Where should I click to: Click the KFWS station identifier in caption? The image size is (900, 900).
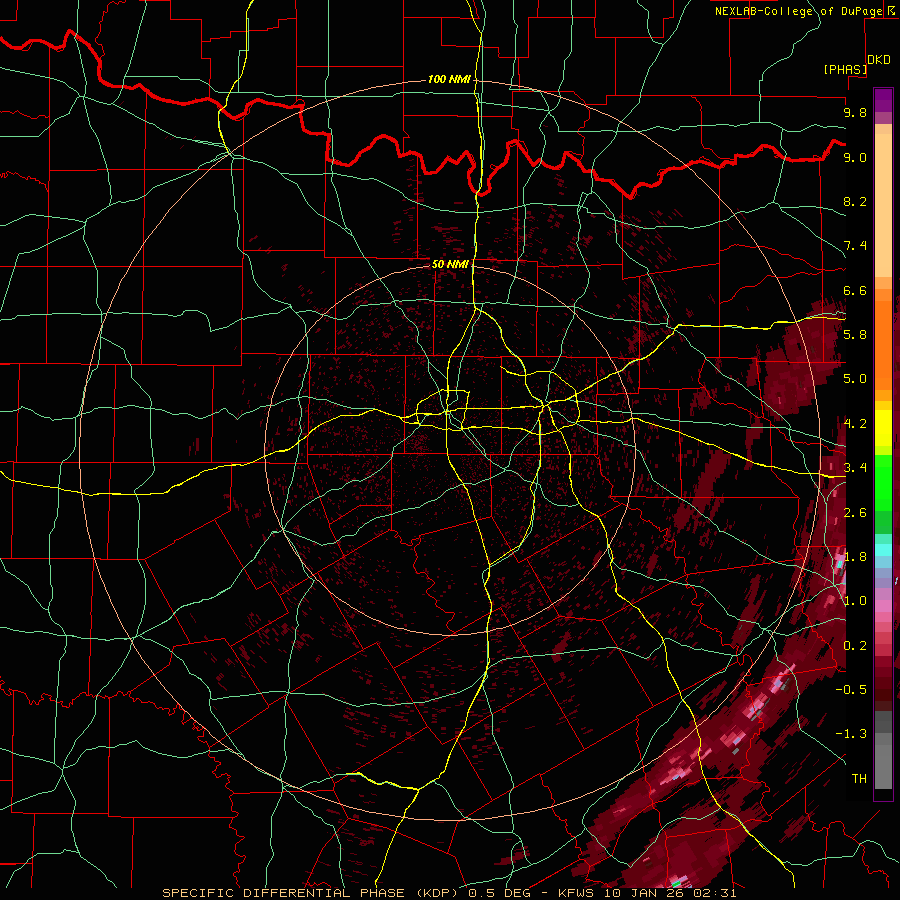click(576, 893)
